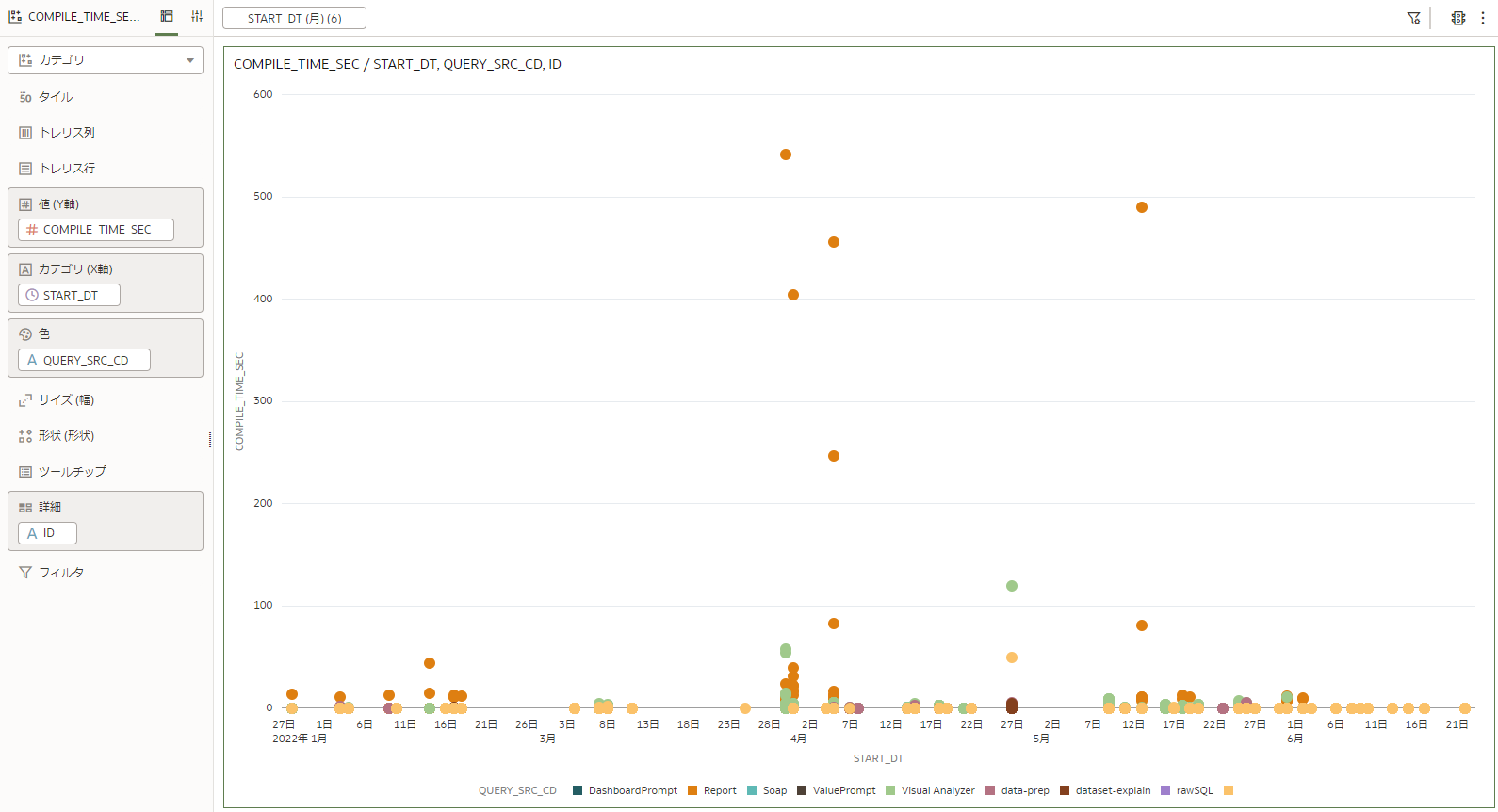Open the filter settings funnel icon

tap(1414, 18)
